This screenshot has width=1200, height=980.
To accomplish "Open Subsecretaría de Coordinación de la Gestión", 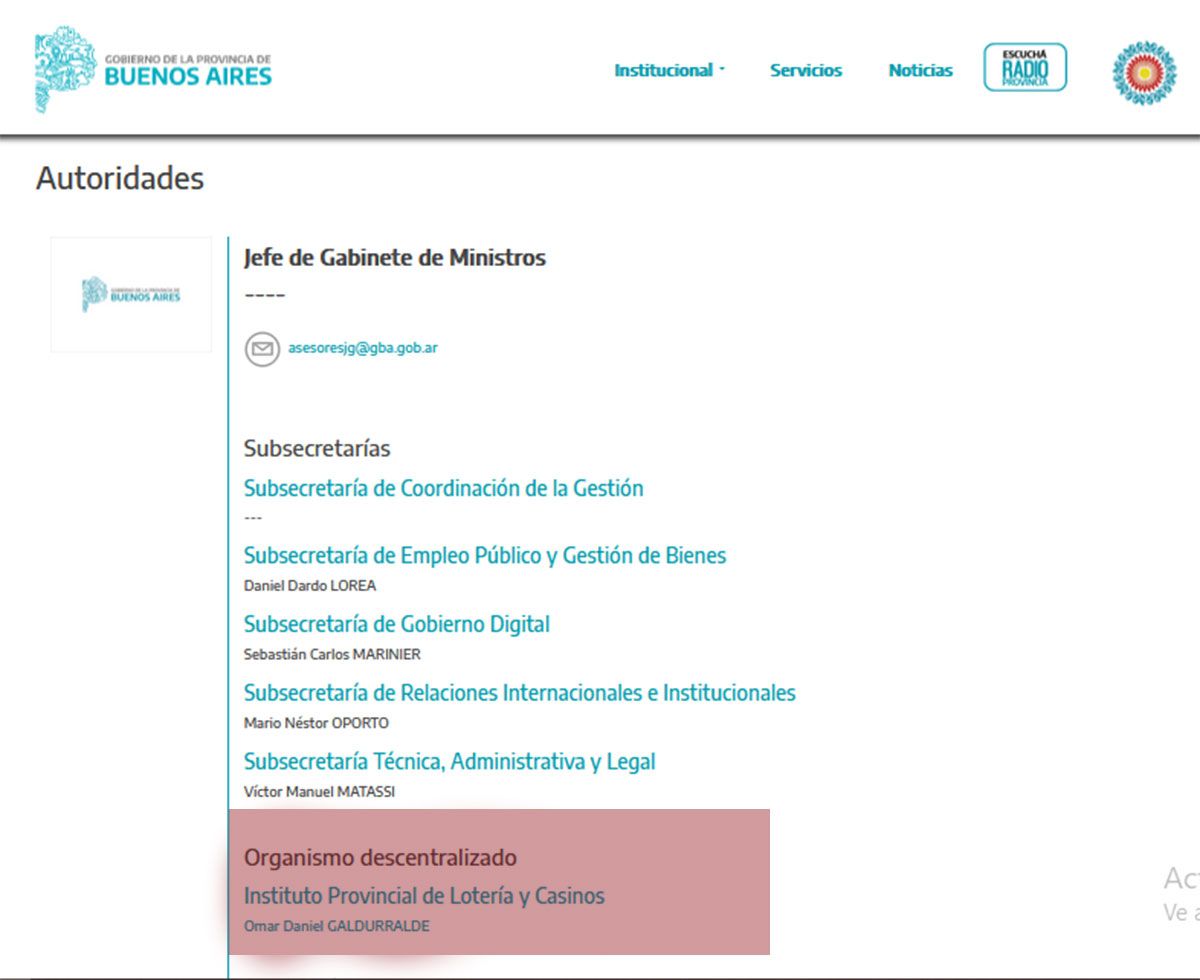I will [443, 489].
